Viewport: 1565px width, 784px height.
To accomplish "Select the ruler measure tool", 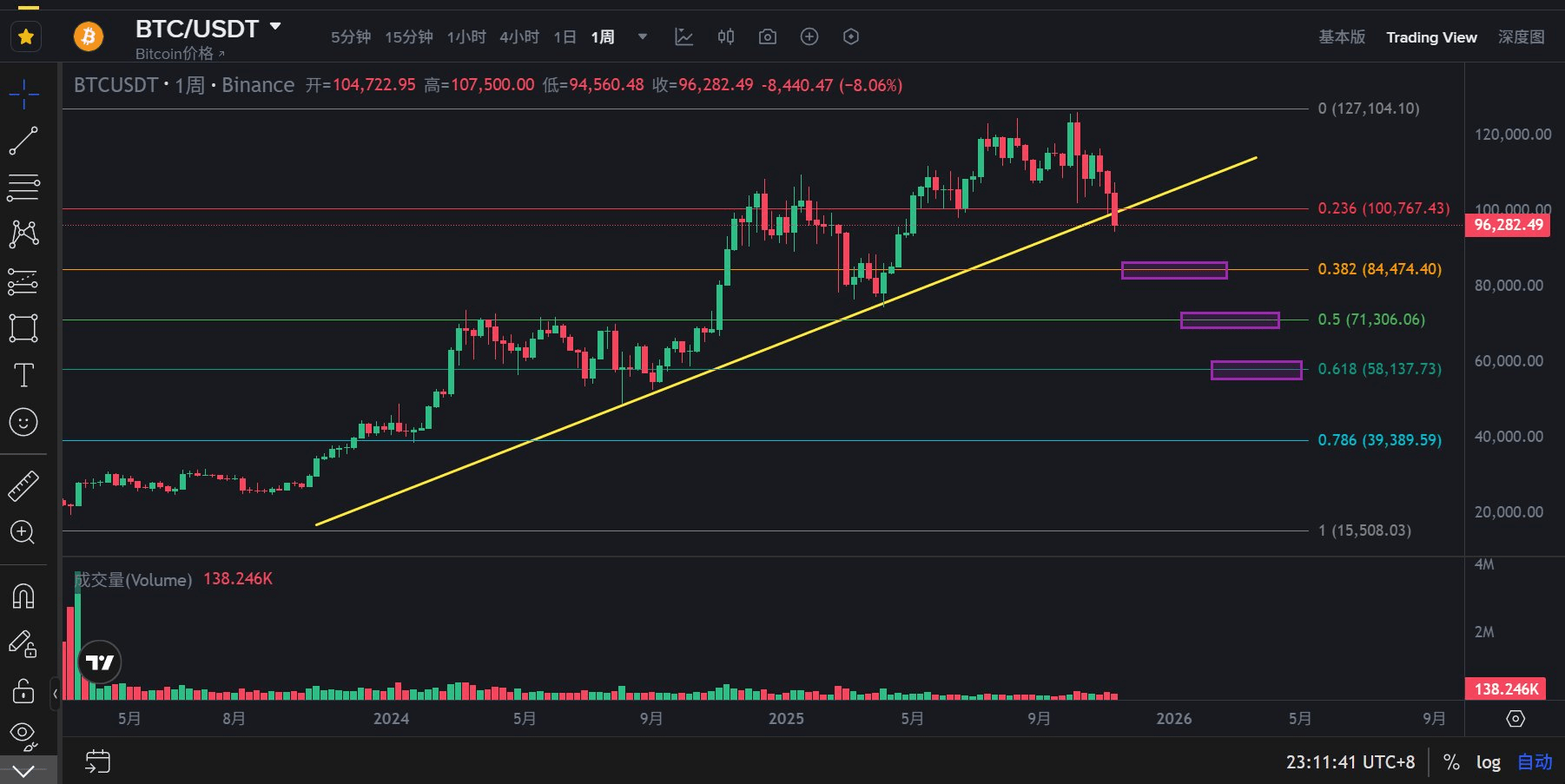I will click(x=23, y=486).
